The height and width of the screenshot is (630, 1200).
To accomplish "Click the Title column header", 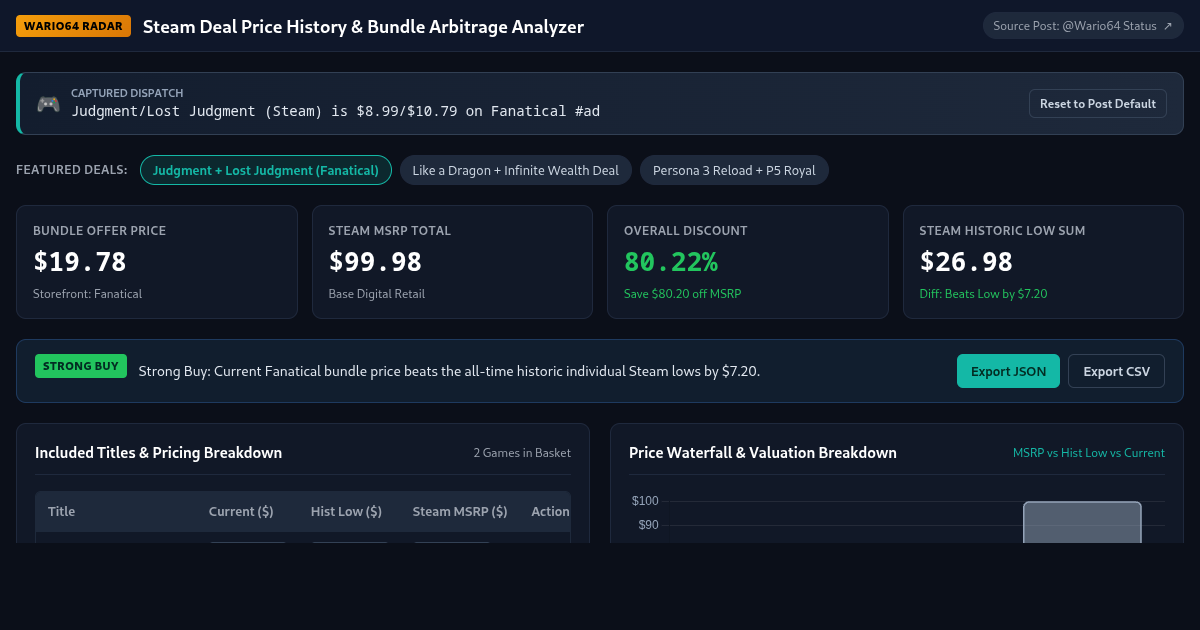I will pos(61,511).
